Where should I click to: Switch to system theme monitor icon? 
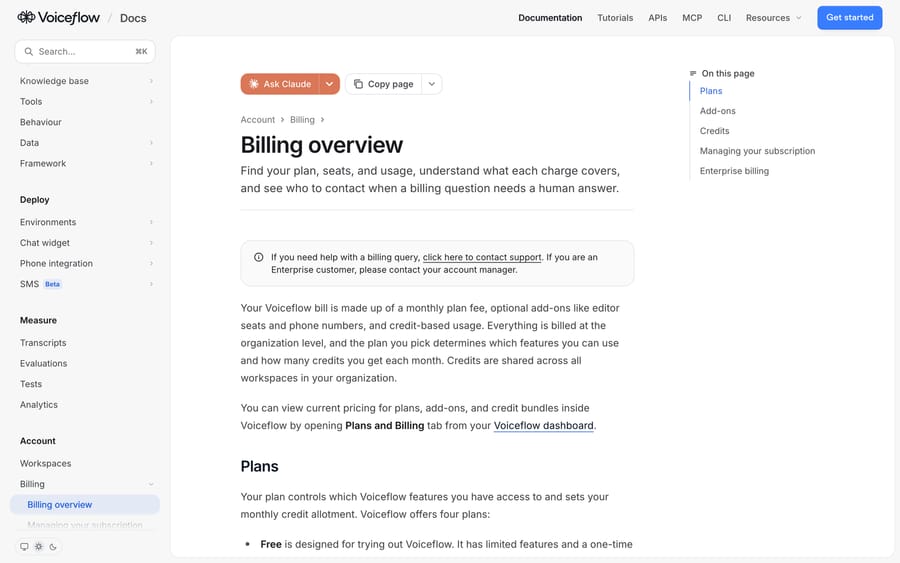[x=24, y=547]
